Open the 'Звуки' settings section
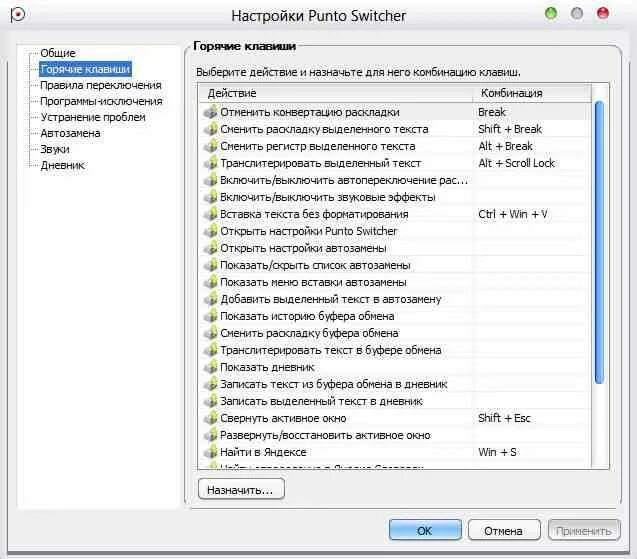Image resolution: width=637 pixels, height=559 pixels. pos(55,150)
